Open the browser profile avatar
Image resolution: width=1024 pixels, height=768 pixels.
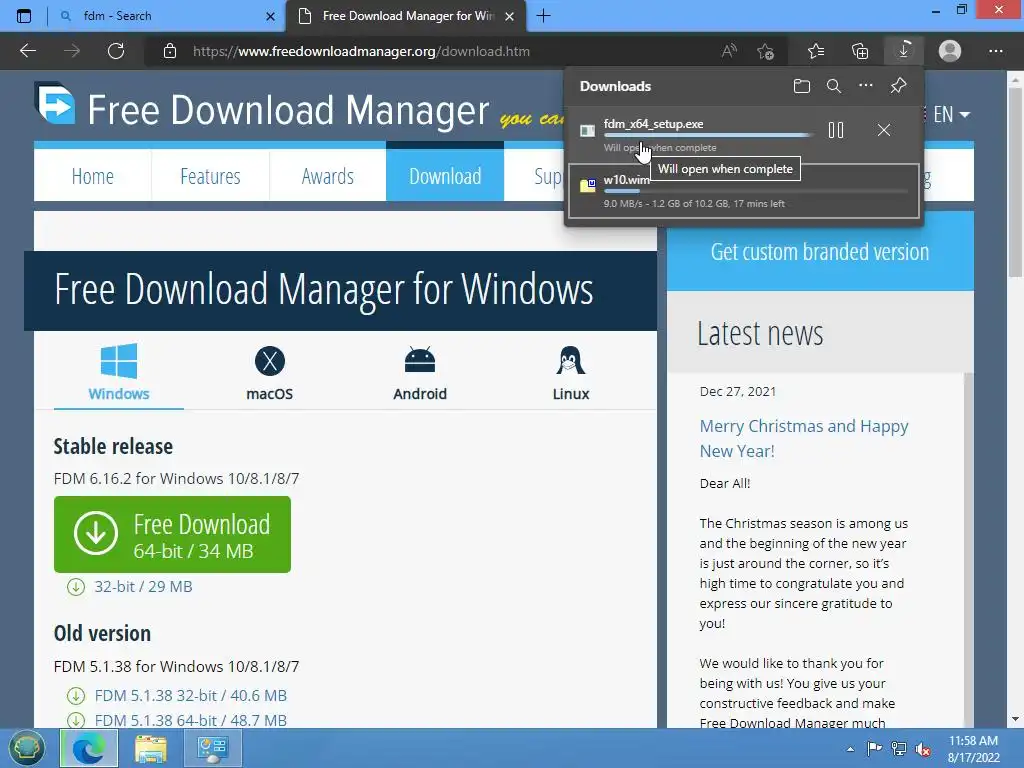pyautogui.click(x=950, y=51)
